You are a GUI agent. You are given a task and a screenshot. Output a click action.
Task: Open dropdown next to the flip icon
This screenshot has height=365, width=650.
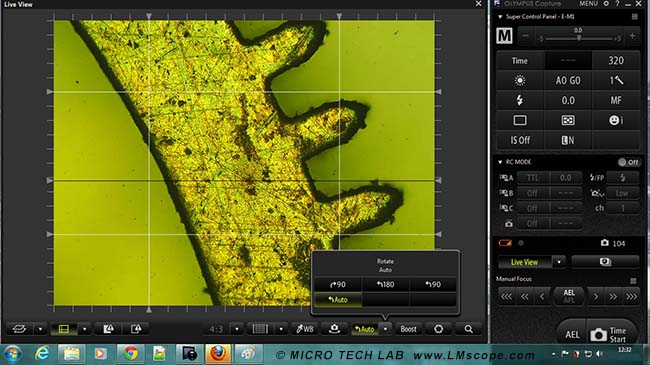click(40, 329)
